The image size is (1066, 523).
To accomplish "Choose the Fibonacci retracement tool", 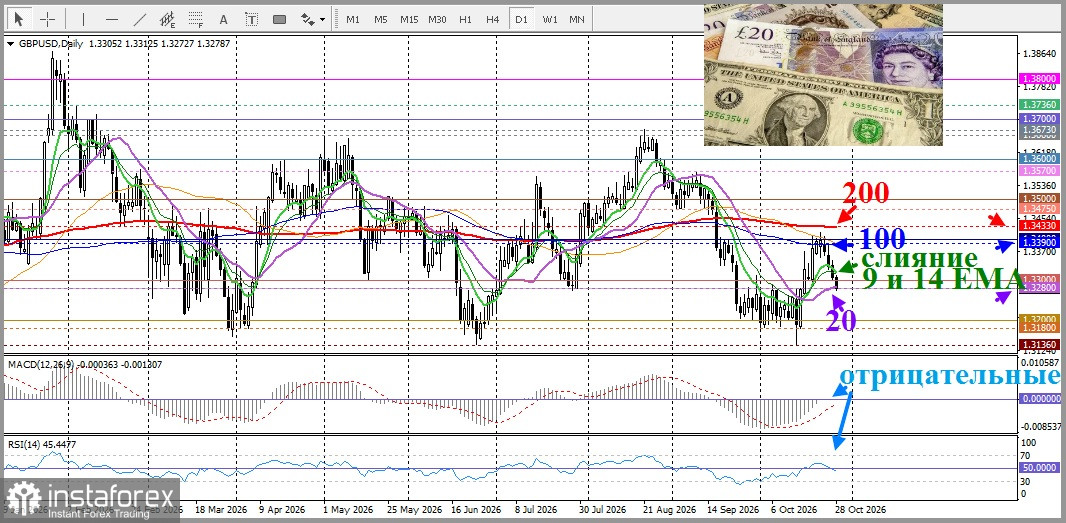I will [196, 19].
